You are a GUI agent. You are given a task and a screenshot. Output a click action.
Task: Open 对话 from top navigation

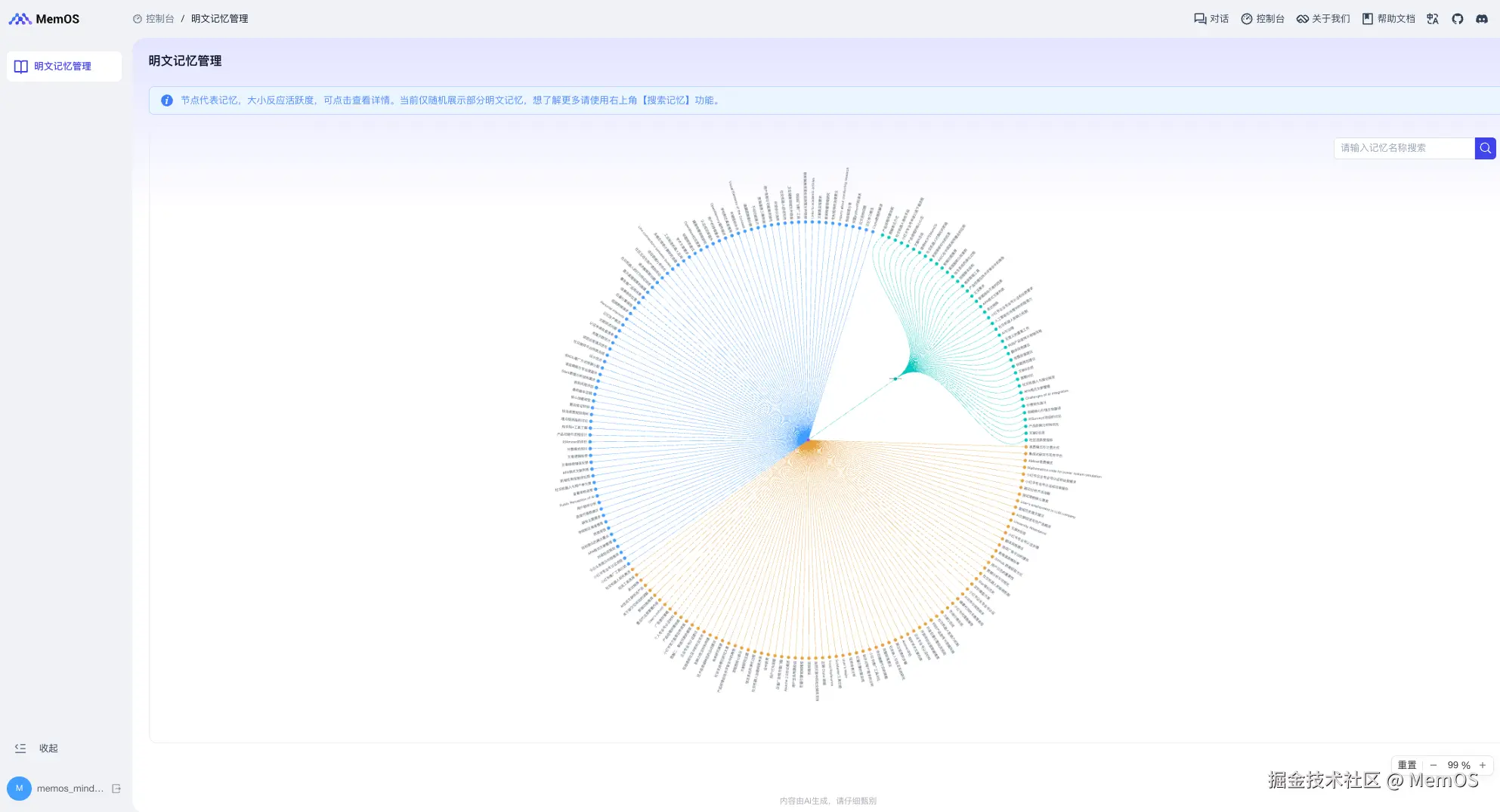(x=1211, y=19)
